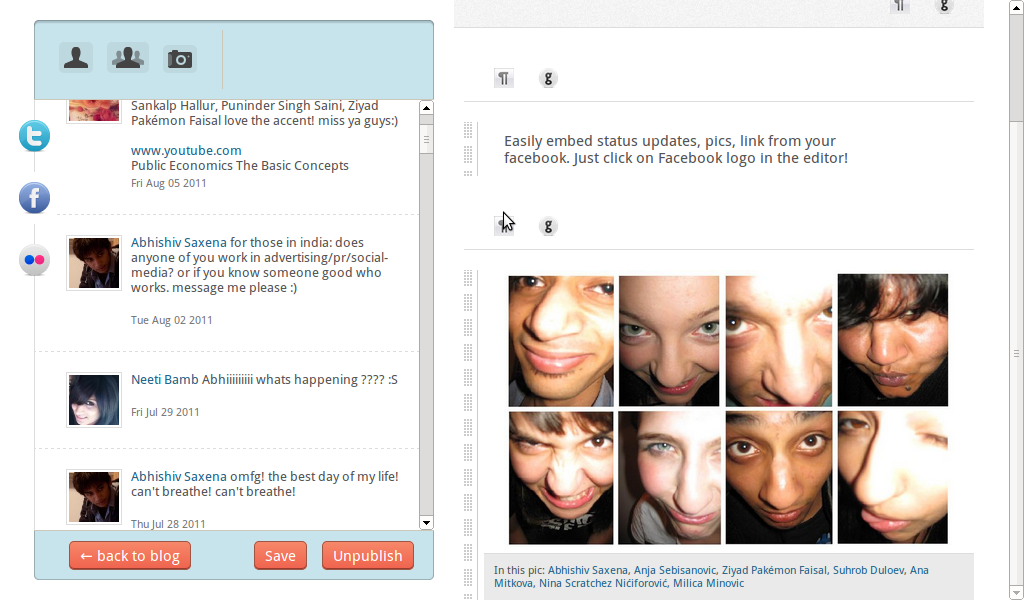
Task: Open tagged Milica Minovic link
Action: (x=709, y=583)
